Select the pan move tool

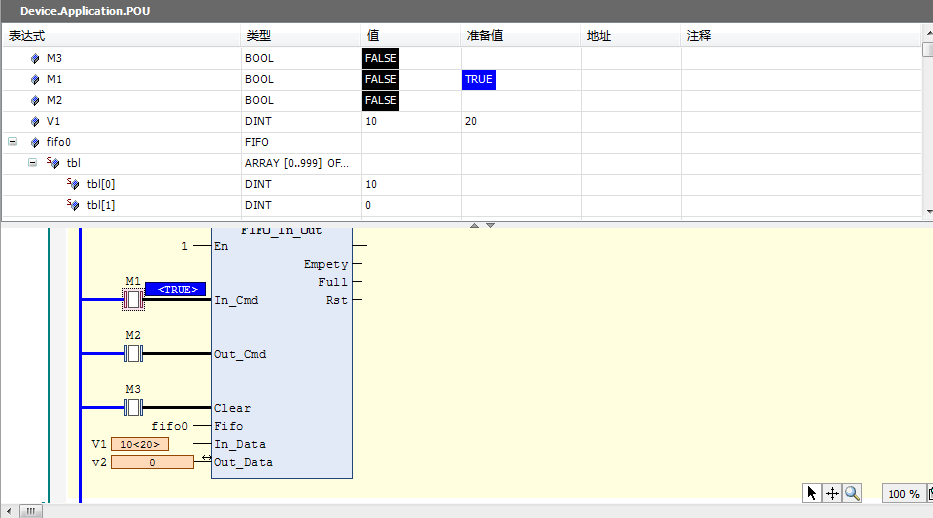click(x=832, y=493)
